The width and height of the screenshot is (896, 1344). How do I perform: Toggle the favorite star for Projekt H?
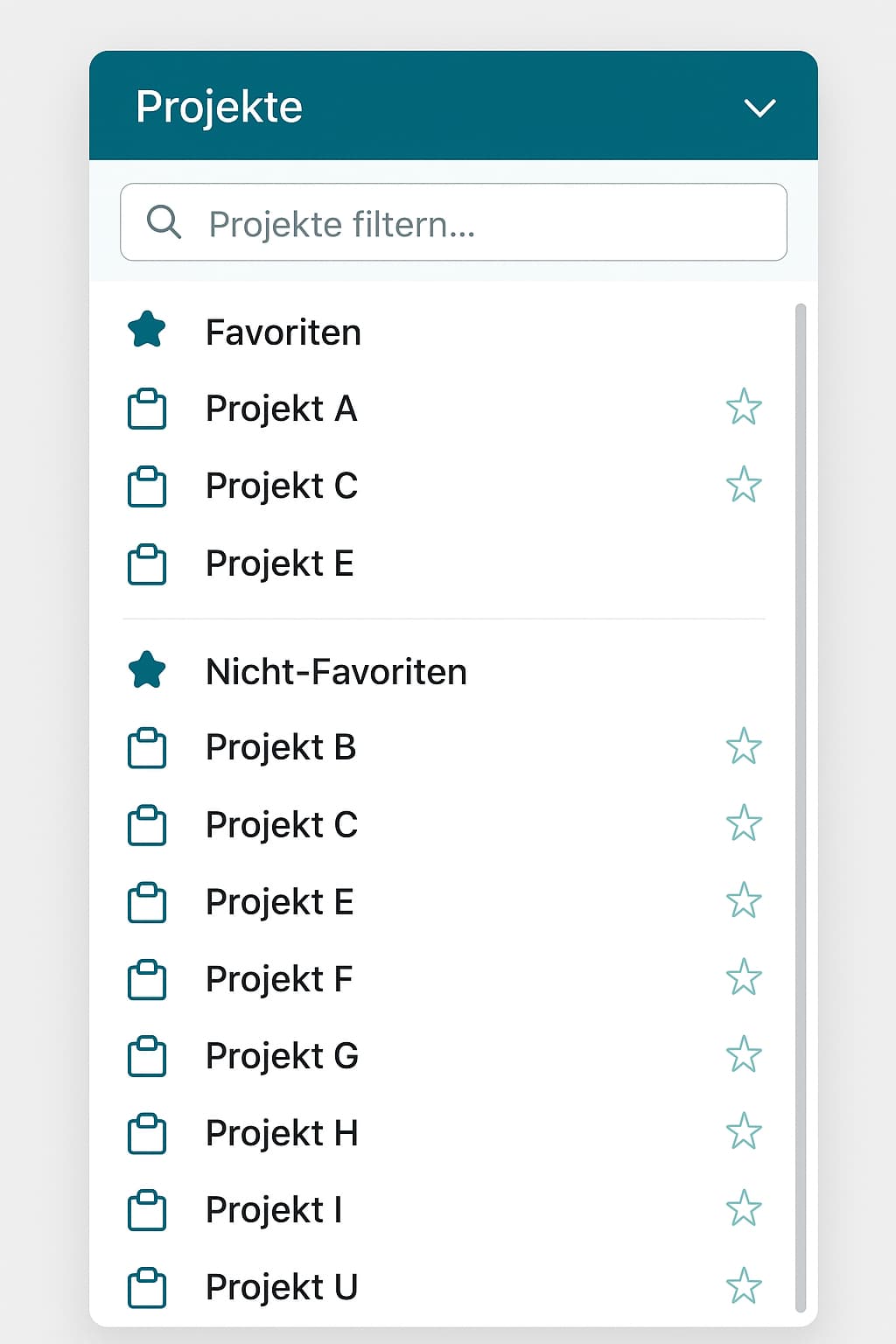click(x=744, y=1131)
